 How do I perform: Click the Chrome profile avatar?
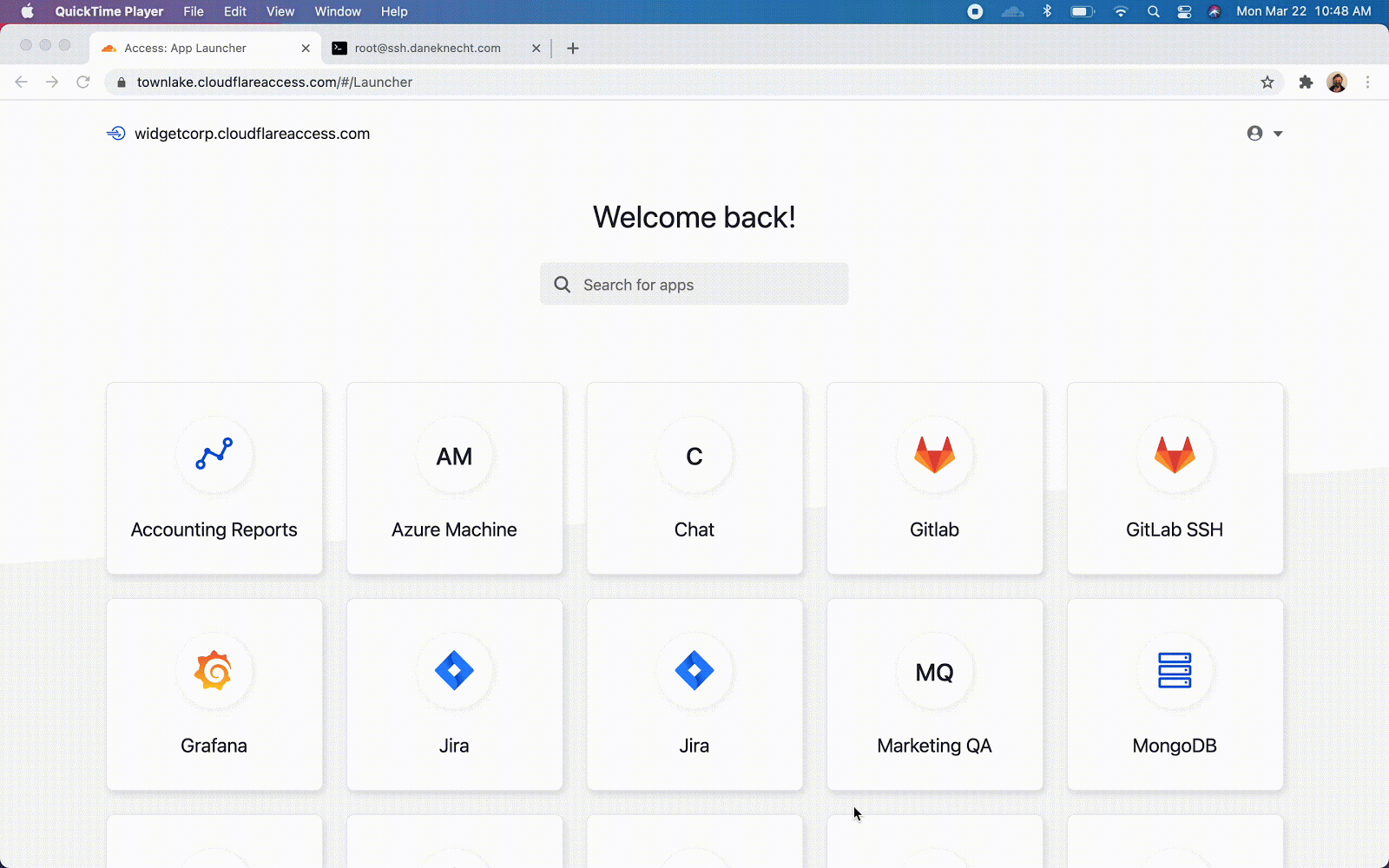(x=1337, y=82)
